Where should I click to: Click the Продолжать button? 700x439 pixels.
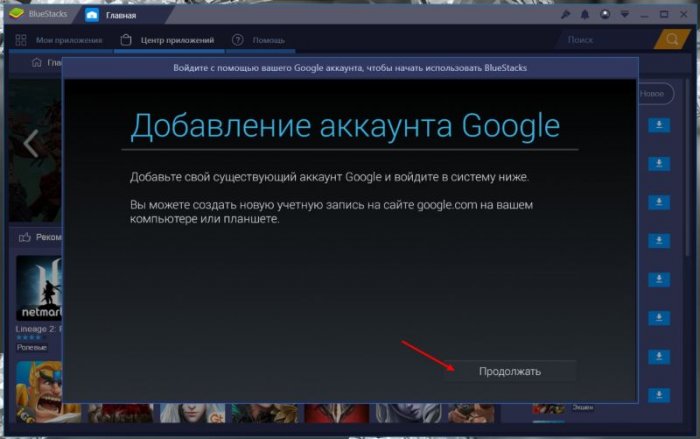point(511,371)
